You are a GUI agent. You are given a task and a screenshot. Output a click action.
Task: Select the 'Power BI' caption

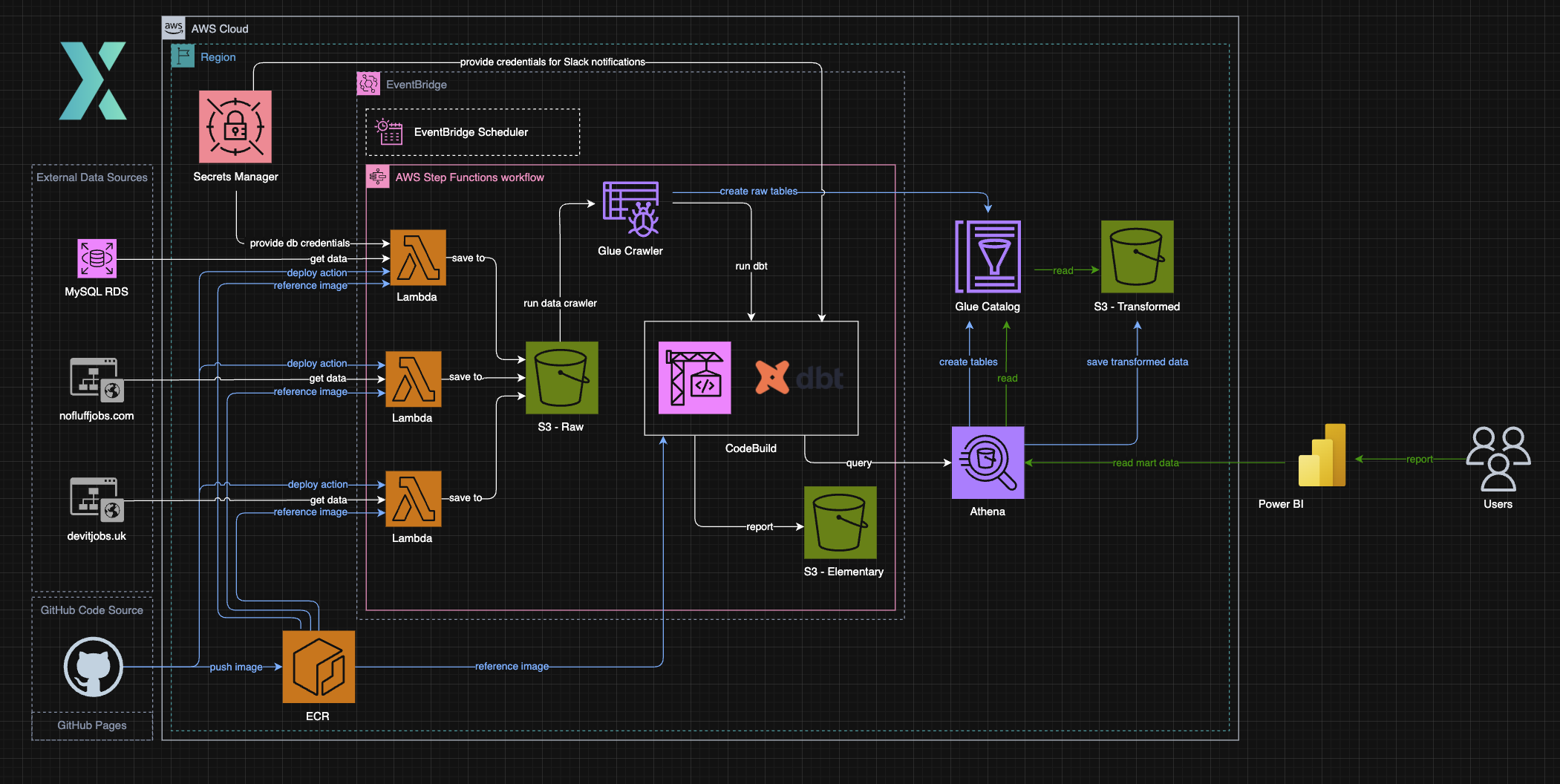click(x=1281, y=504)
